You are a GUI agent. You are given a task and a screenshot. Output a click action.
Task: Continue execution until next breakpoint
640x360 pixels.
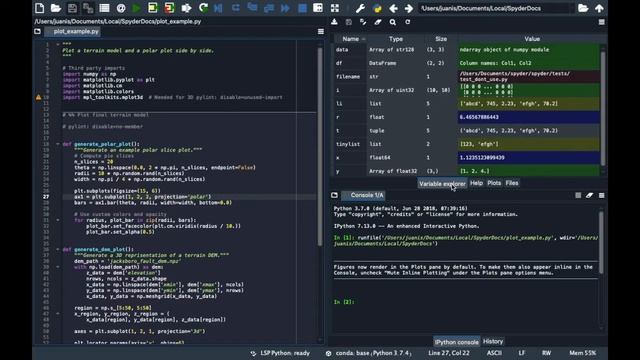pos(285,8)
